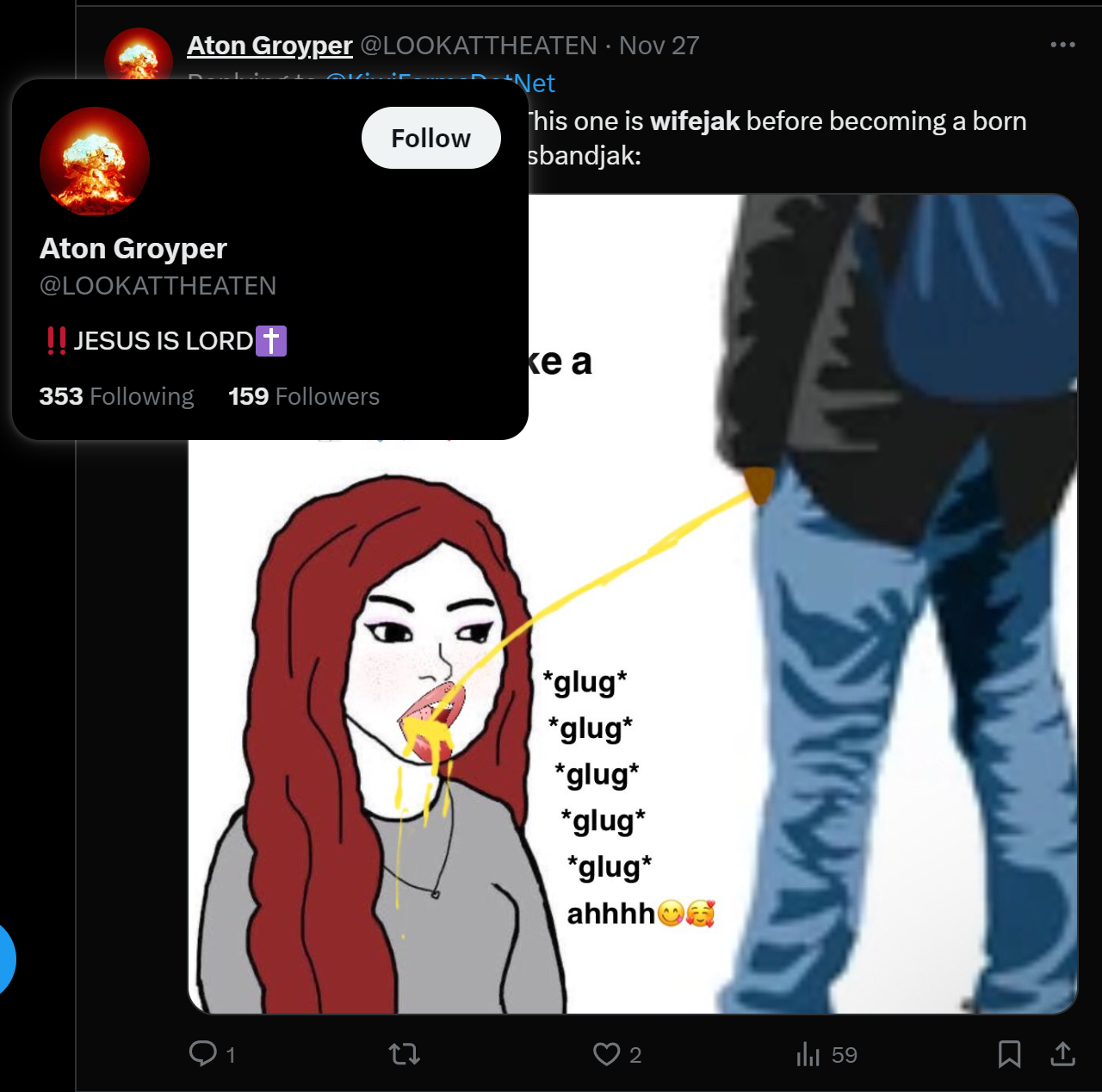The width and height of the screenshot is (1102, 1092).
Task: Bookmark the tweet with the bookmark icon
Action: (1009, 1054)
